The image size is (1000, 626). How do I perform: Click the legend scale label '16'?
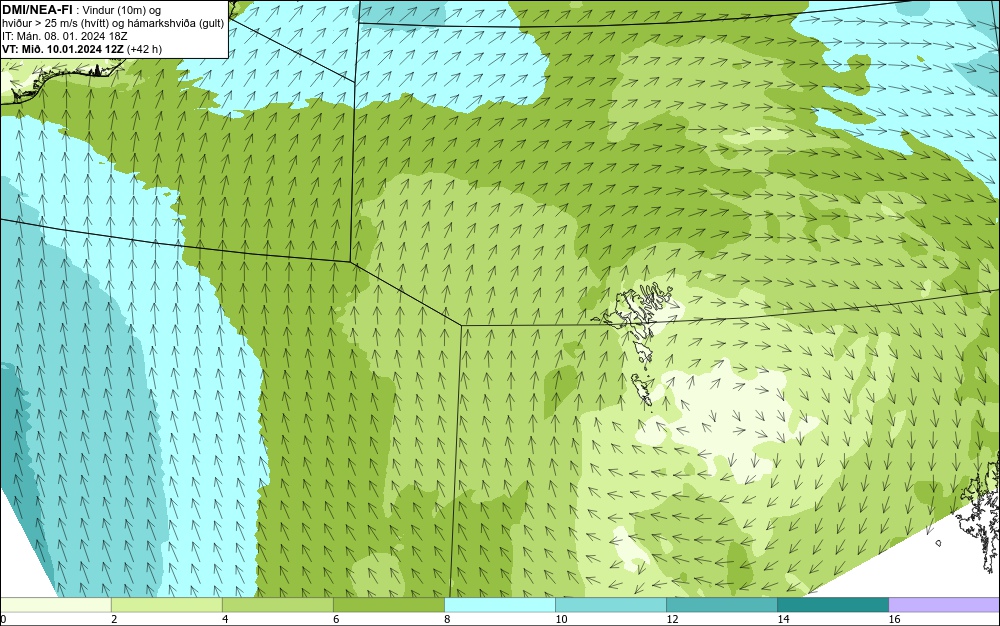tap(894, 619)
